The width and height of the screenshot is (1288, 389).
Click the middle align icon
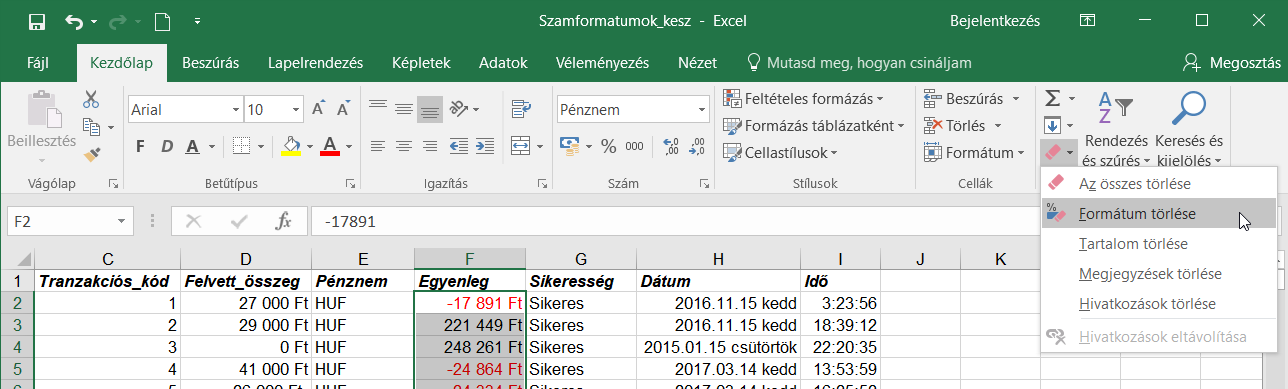pyautogui.click(x=404, y=108)
